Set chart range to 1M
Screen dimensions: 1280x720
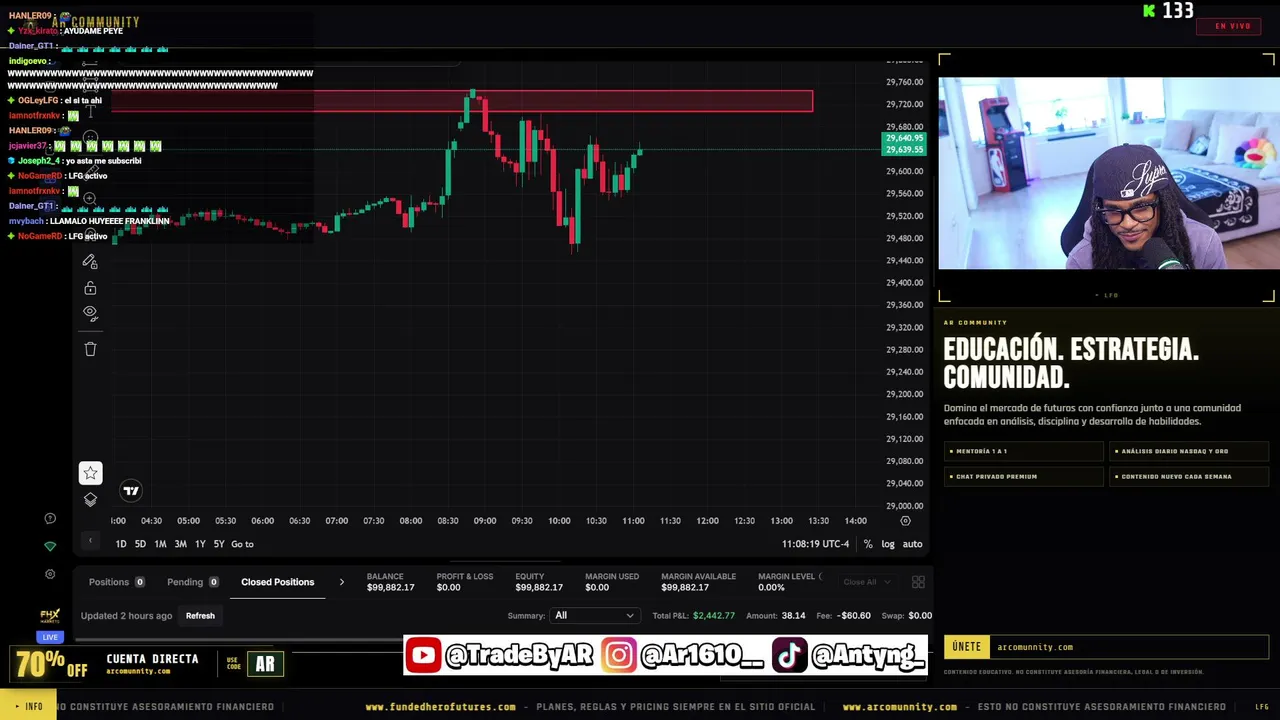point(160,544)
